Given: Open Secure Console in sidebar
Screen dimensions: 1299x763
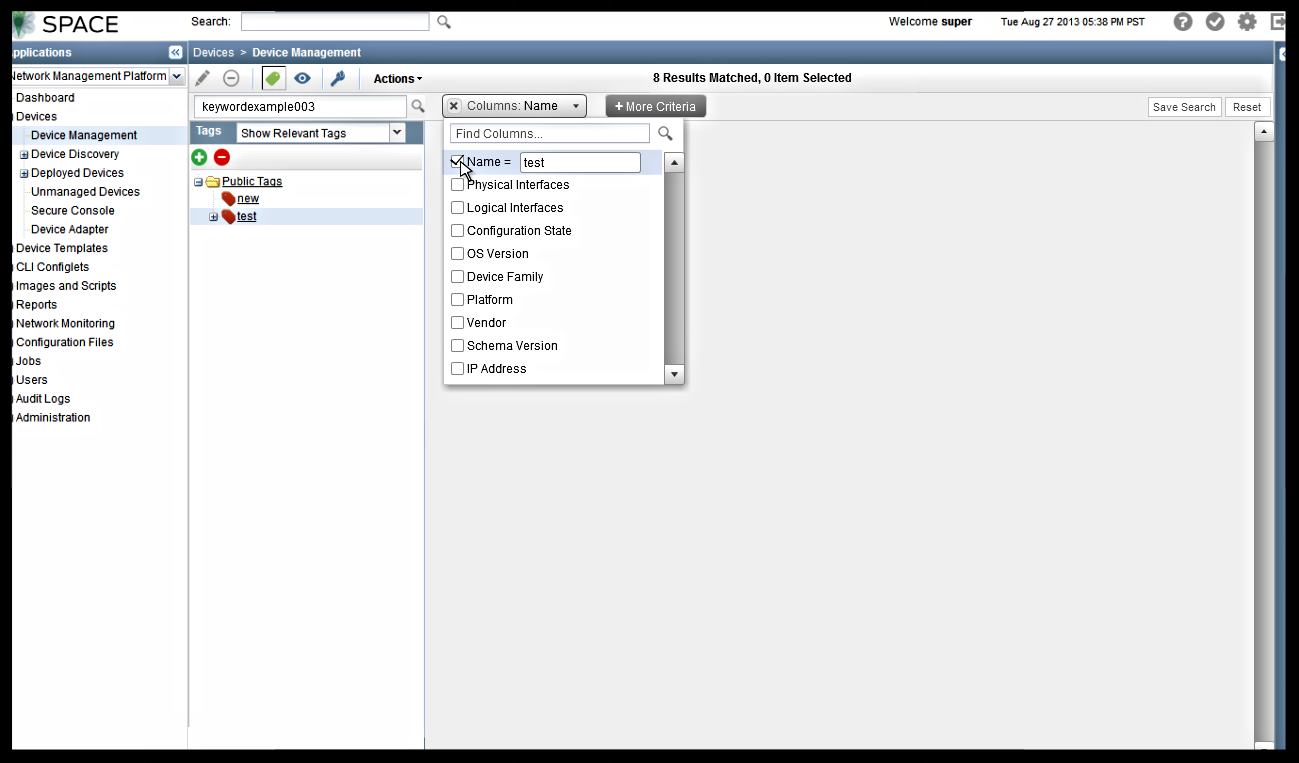Looking at the screenshot, I should tap(73, 211).
